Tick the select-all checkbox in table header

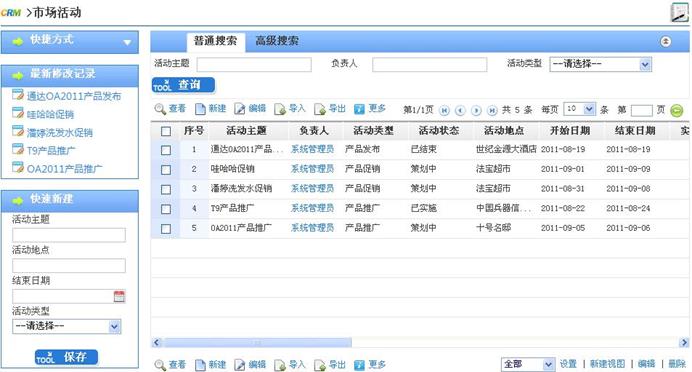[166, 131]
